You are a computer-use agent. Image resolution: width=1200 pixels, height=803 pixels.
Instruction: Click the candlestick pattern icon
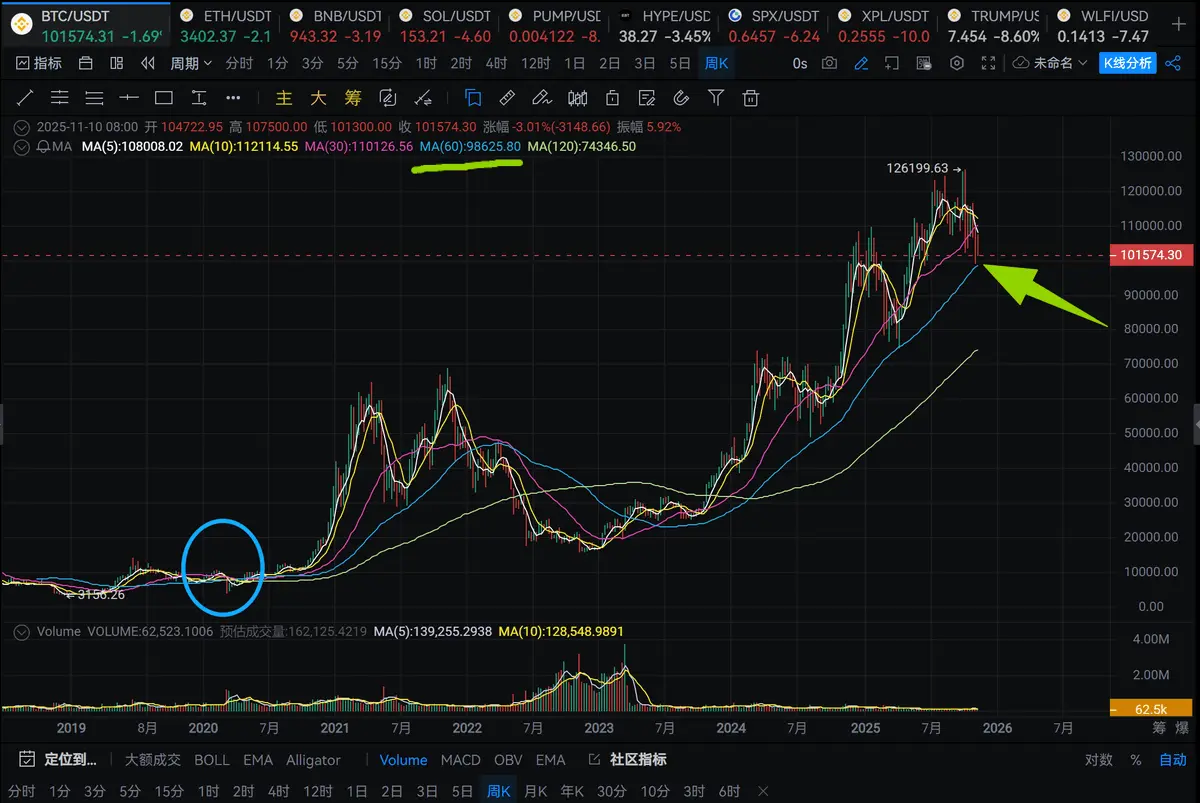pyautogui.click(x=577, y=99)
